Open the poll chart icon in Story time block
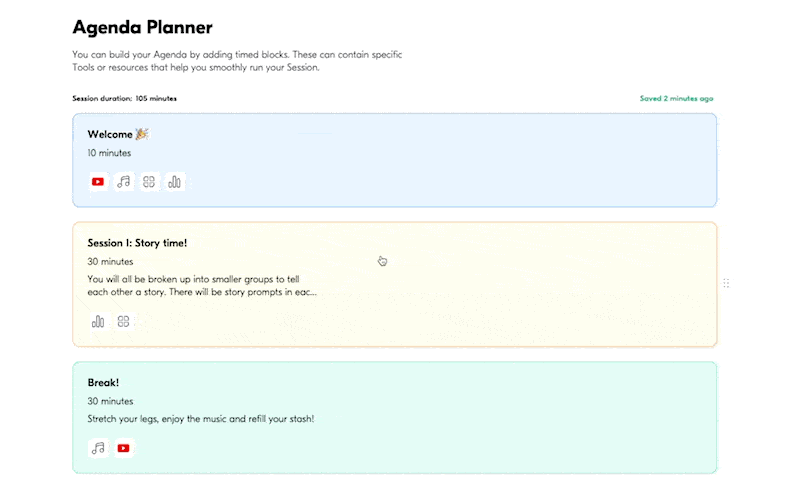This screenshot has height=482, width=800. [98, 322]
